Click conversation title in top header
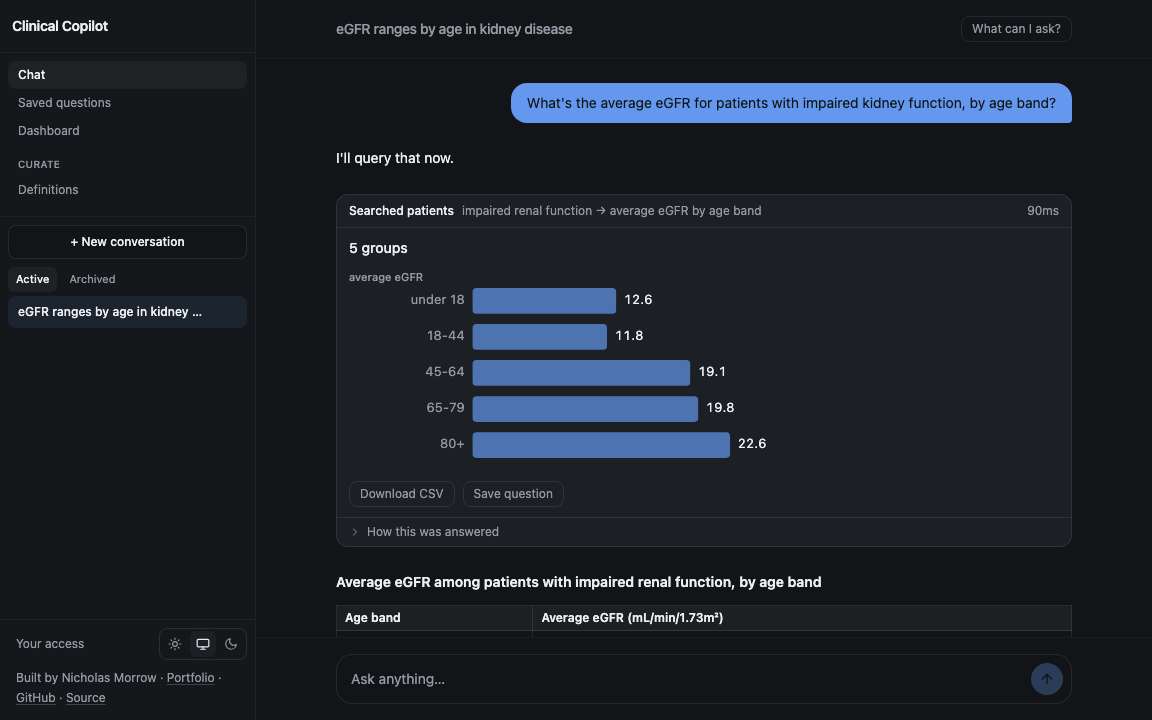The width and height of the screenshot is (1152, 720). (454, 29)
